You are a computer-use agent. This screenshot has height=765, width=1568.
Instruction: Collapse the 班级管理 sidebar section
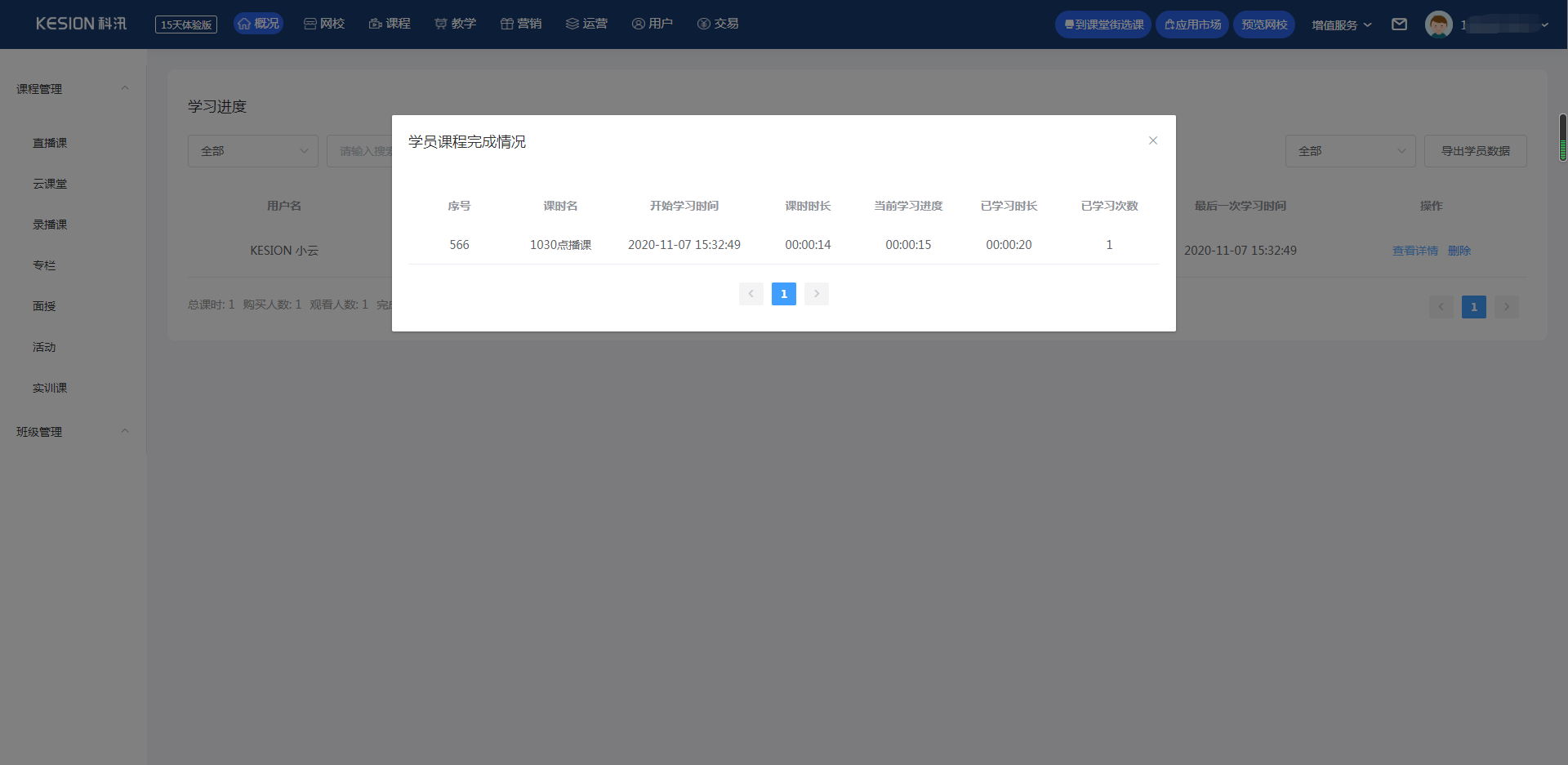(x=125, y=431)
